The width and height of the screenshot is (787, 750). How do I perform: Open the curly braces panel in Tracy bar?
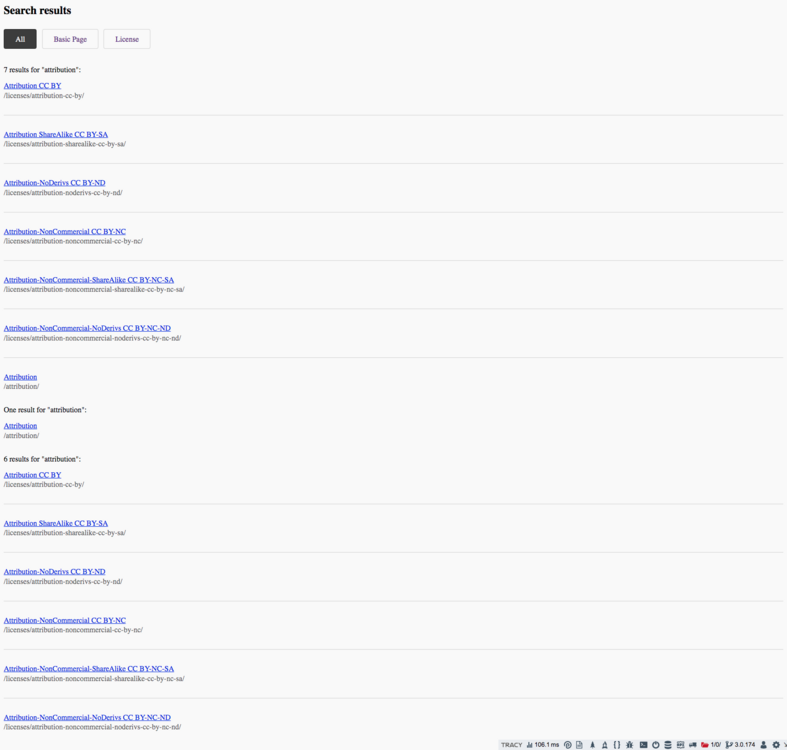point(617,745)
